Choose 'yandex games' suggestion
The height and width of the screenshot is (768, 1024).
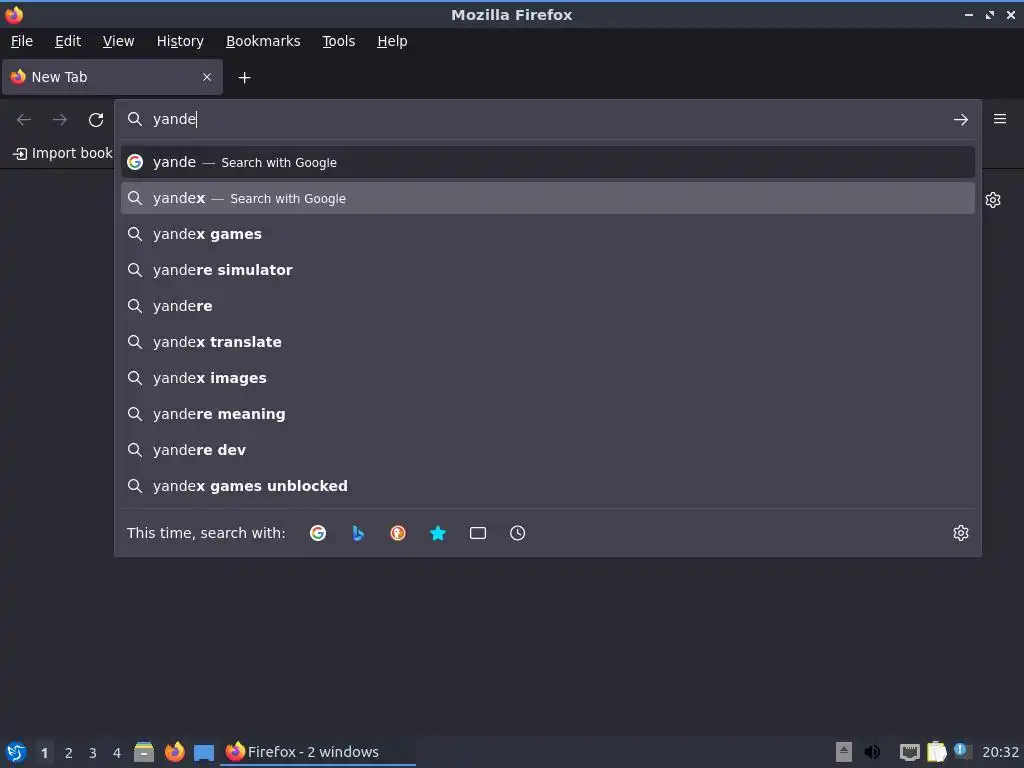pos(548,234)
